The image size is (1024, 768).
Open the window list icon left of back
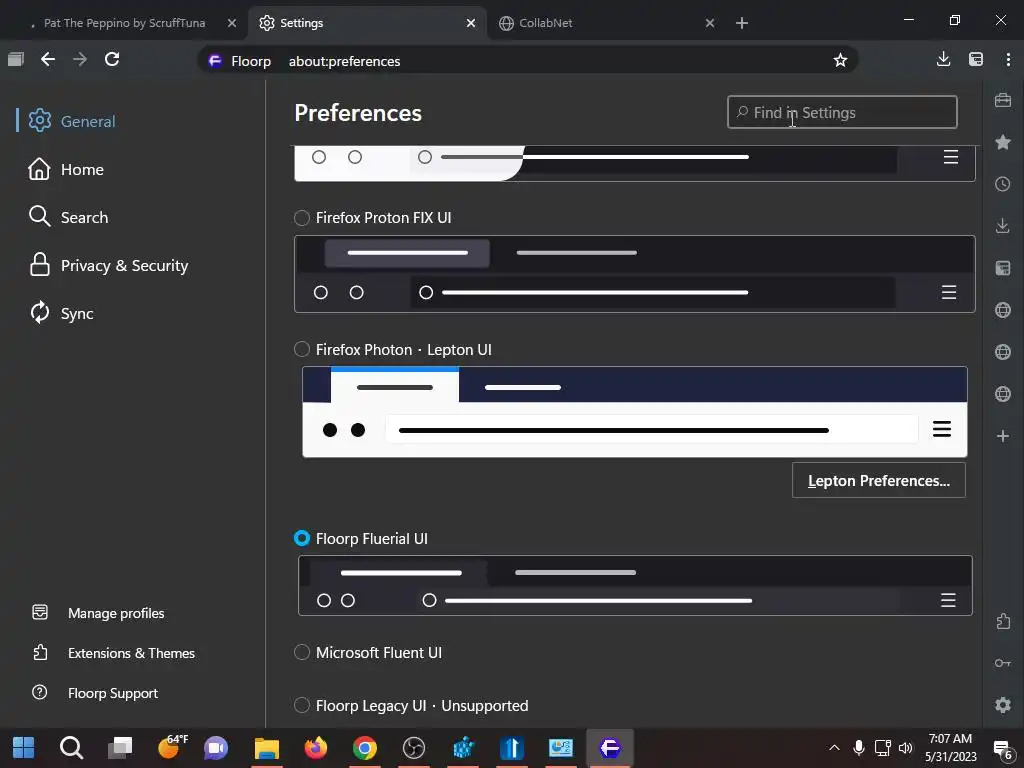point(16,59)
